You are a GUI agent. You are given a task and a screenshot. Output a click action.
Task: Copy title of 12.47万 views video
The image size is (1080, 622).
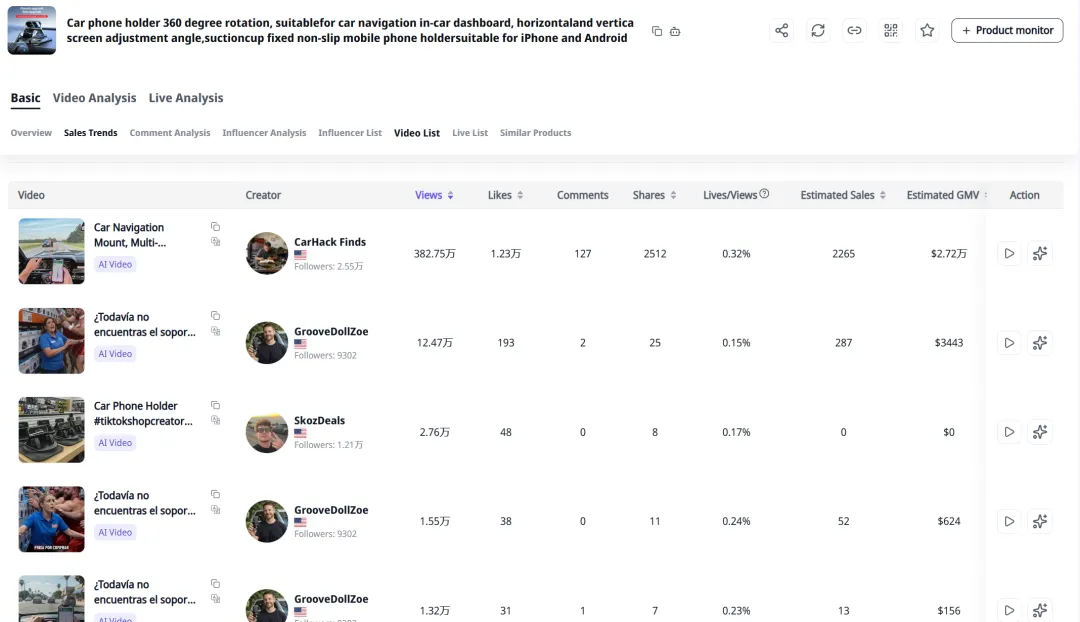click(x=216, y=315)
